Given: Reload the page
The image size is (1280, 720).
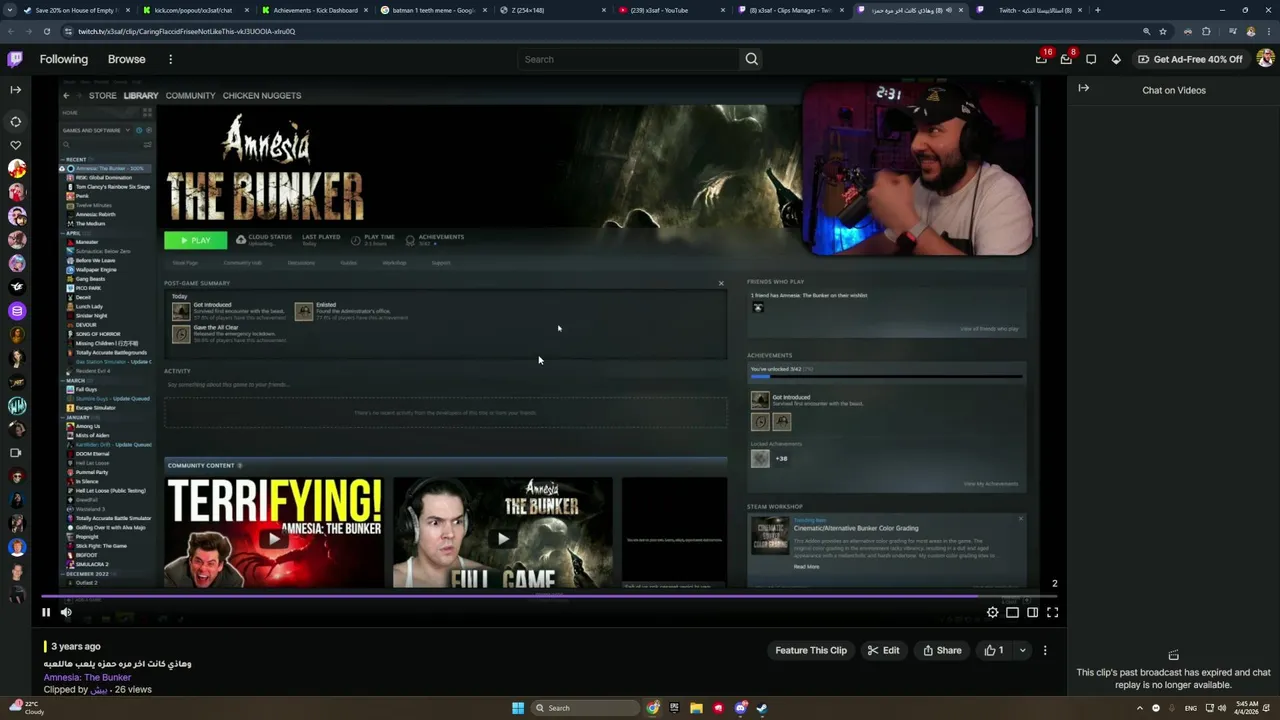Looking at the screenshot, I should coord(46,31).
